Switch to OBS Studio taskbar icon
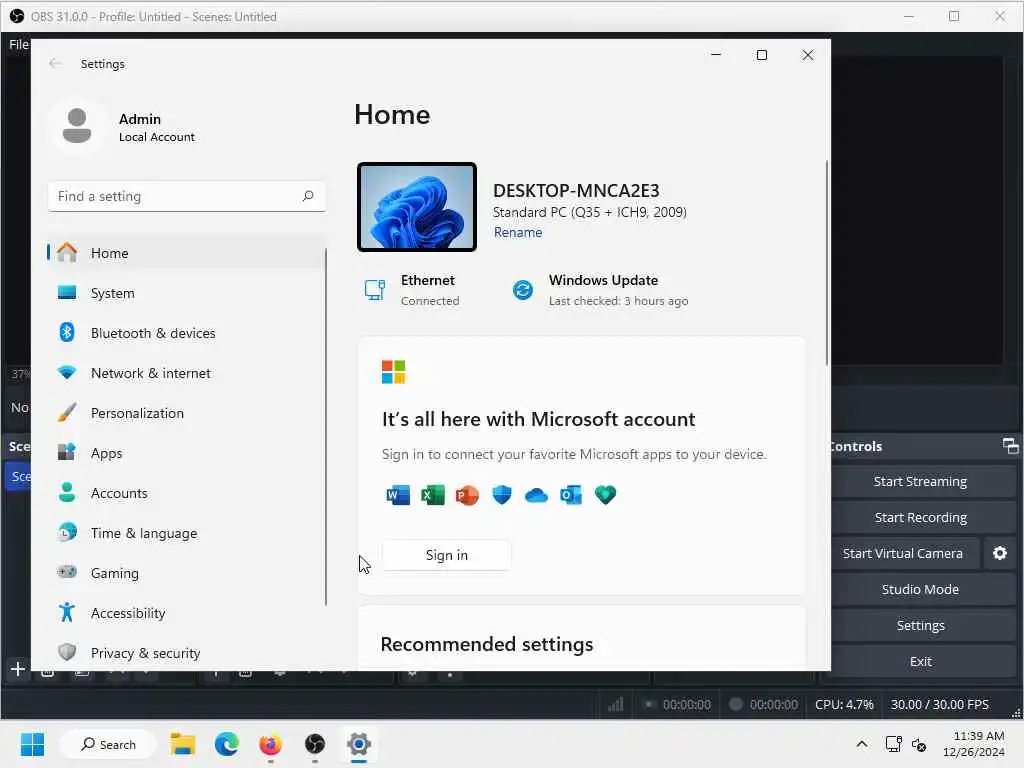Viewport: 1024px width, 768px height. 315,744
